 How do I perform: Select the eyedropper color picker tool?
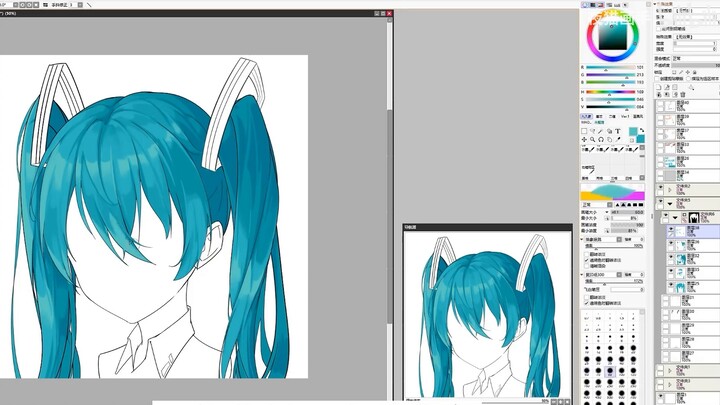tap(618, 139)
